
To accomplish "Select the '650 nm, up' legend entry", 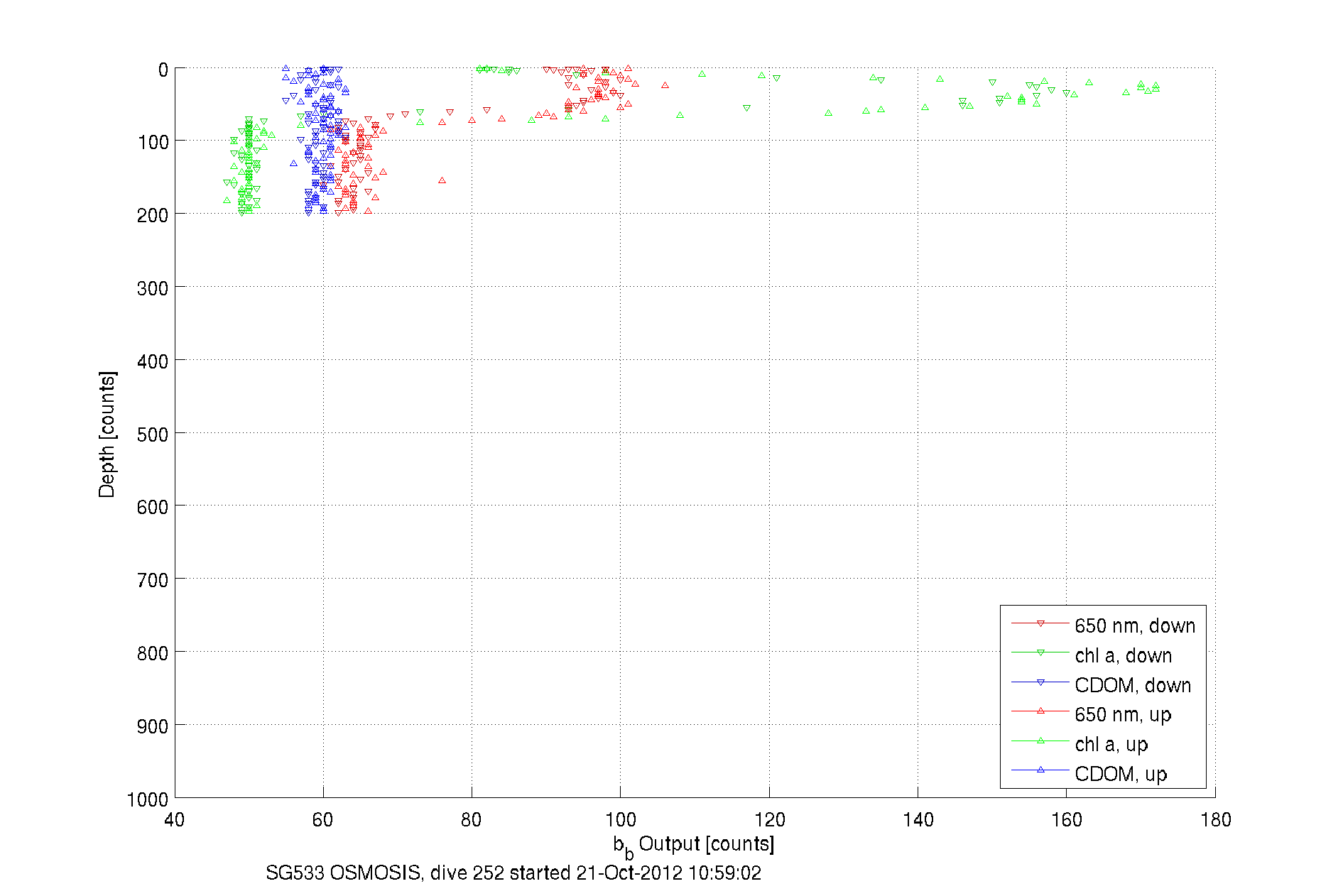I will point(1091,714).
